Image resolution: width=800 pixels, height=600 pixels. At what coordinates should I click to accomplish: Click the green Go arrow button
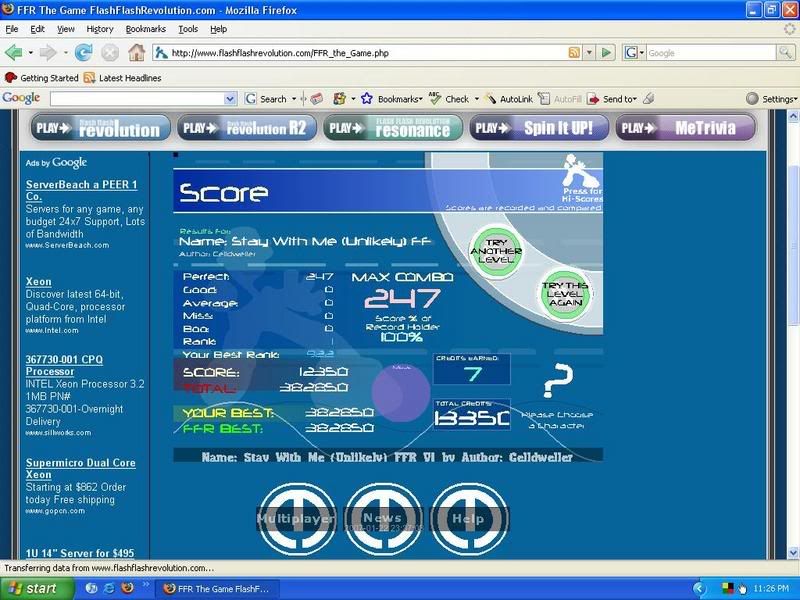pos(606,53)
